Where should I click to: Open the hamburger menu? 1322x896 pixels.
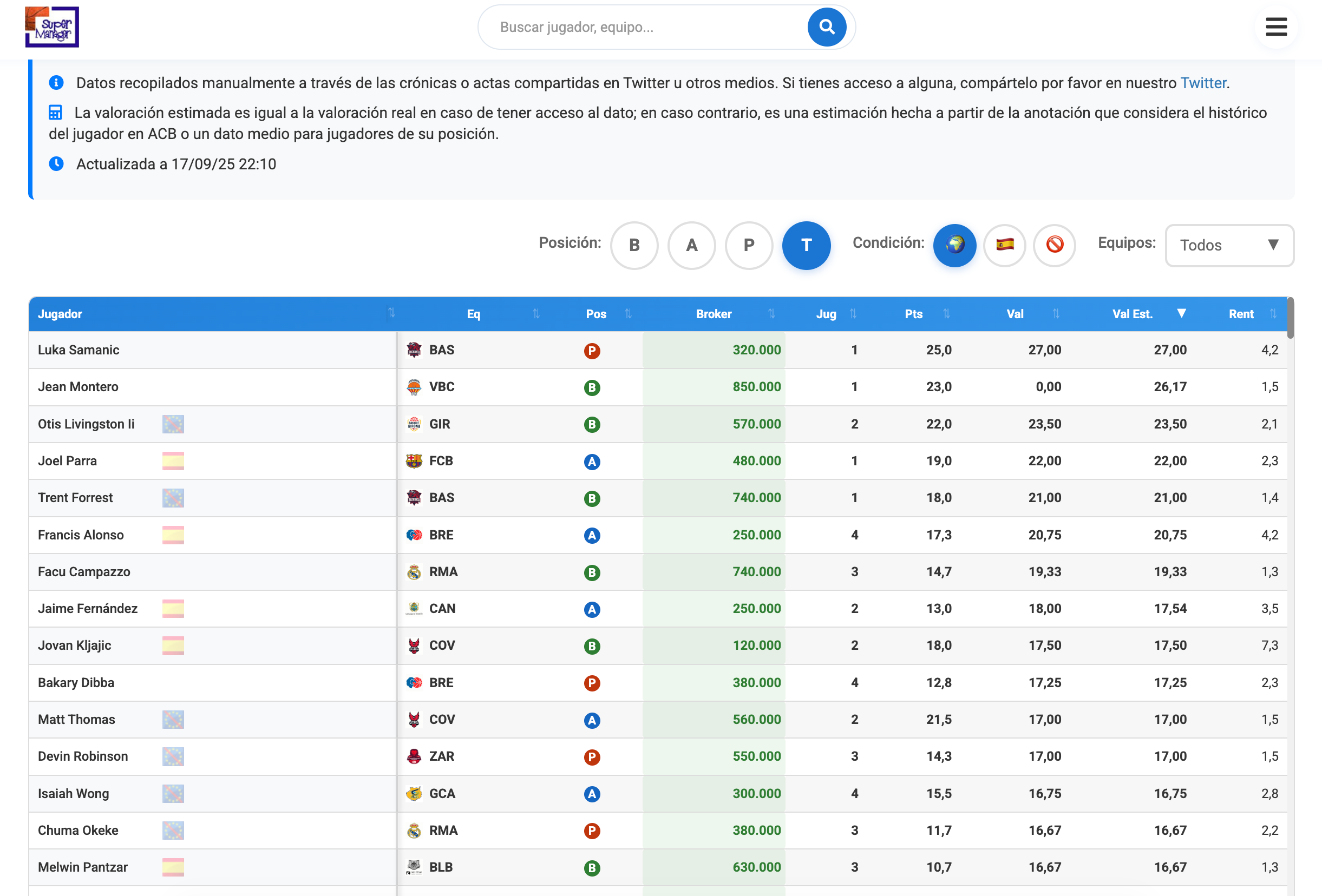pyautogui.click(x=1276, y=27)
